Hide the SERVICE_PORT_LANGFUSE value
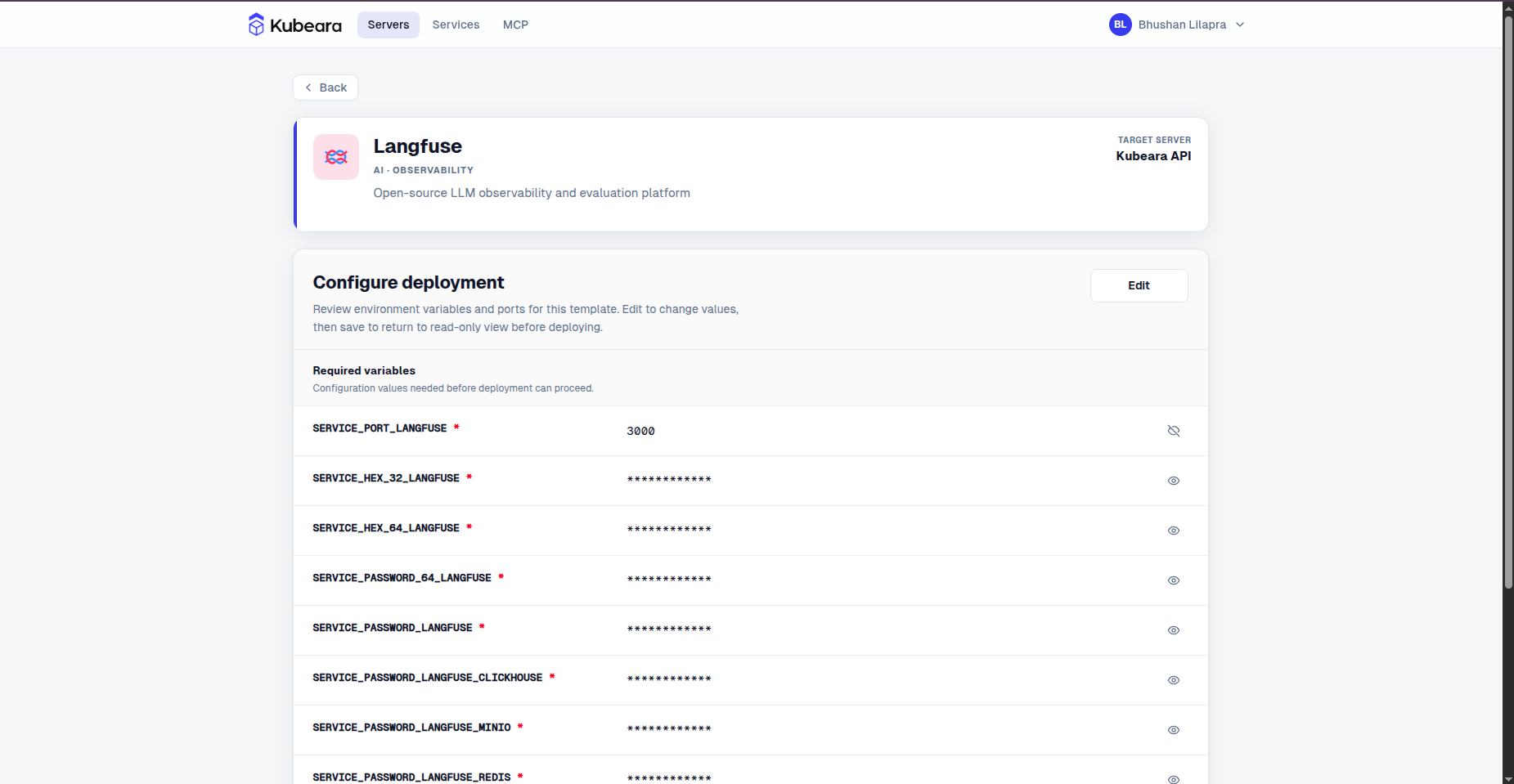The image size is (1514, 784). click(x=1174, y=431)
